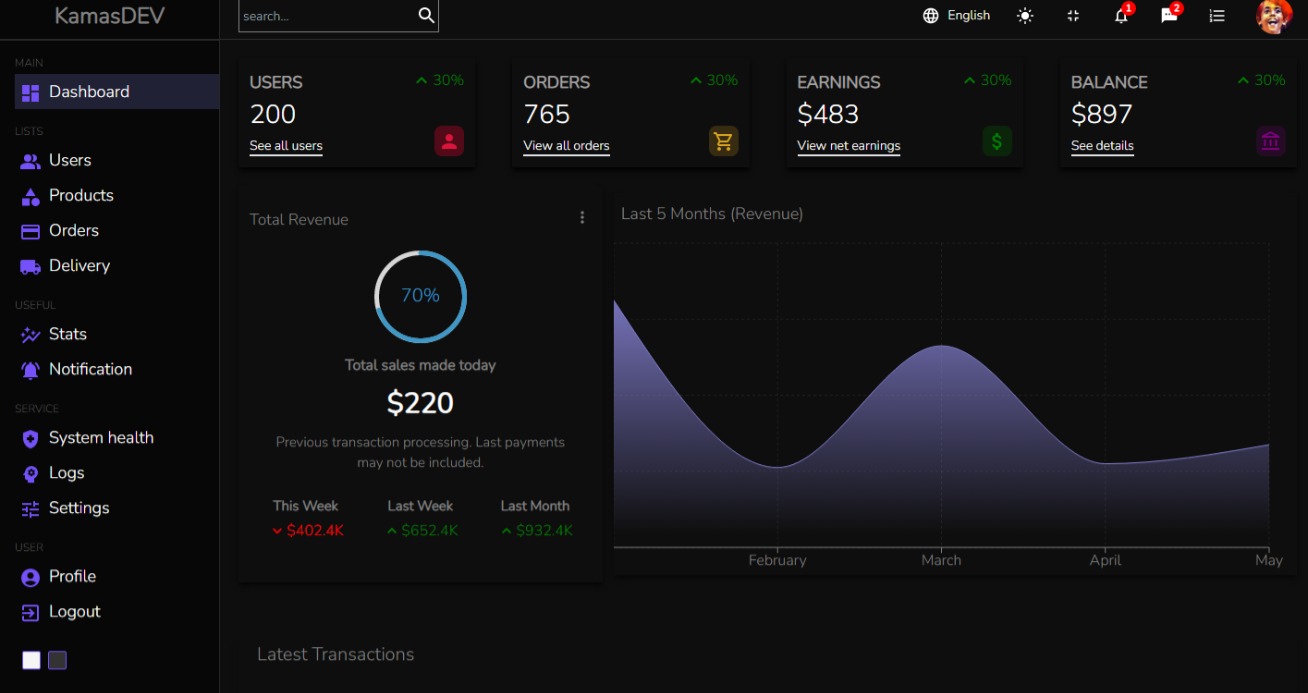This screenshot has height=693, width=1308.
Task: Follow the See details link
Action: coord(1102,146)
